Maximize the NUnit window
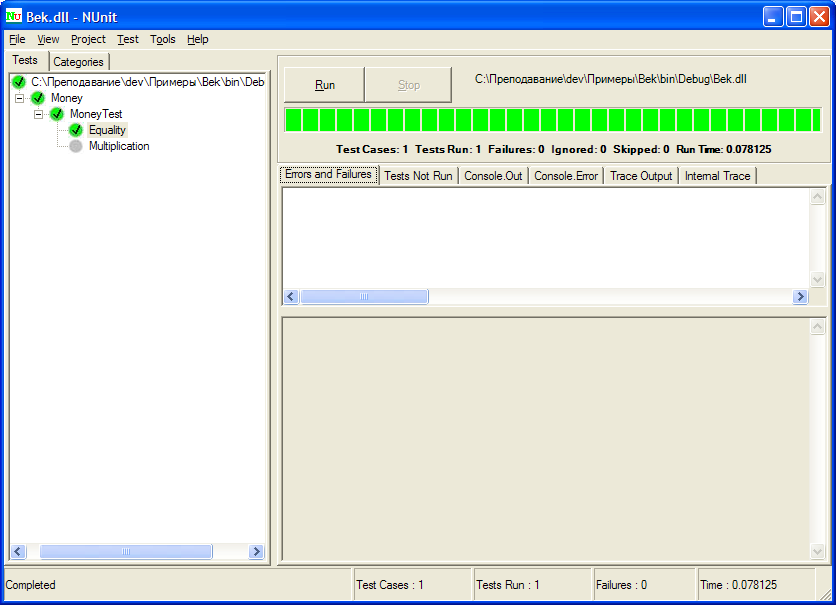This screenshot has width=836, height=605. tap(796, 17)
